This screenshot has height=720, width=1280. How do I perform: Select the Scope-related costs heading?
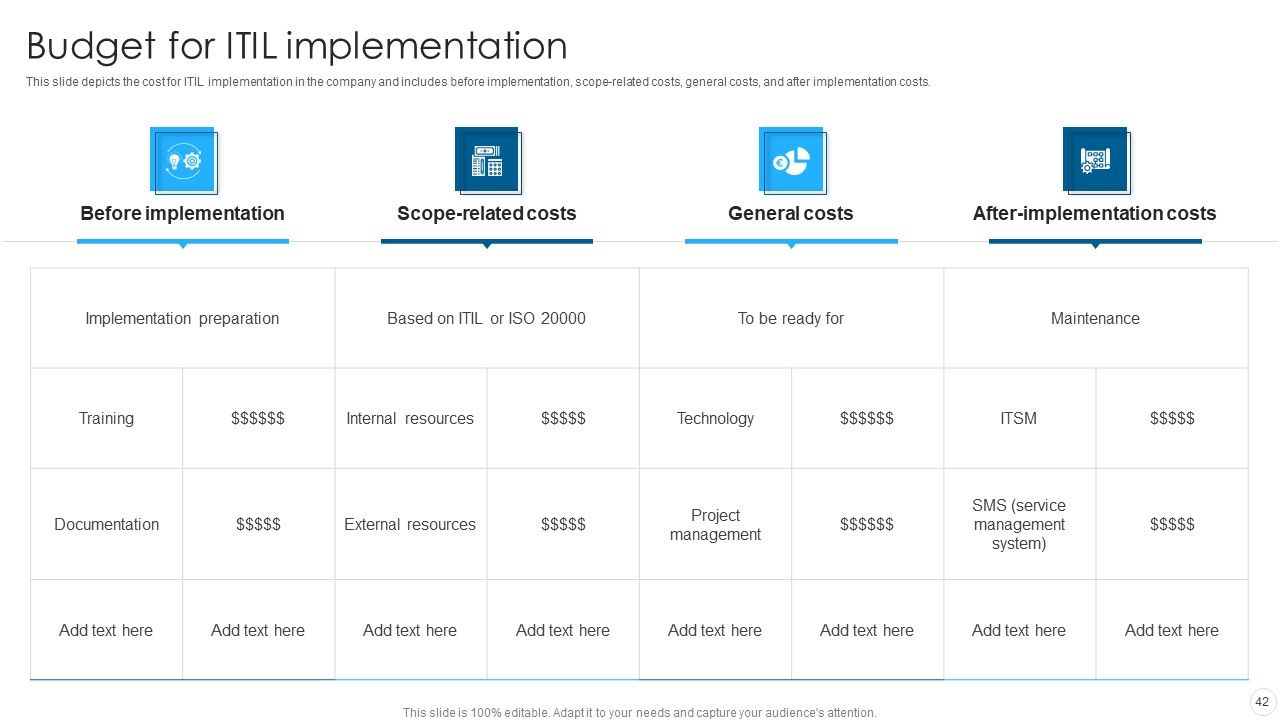point(487,213)
